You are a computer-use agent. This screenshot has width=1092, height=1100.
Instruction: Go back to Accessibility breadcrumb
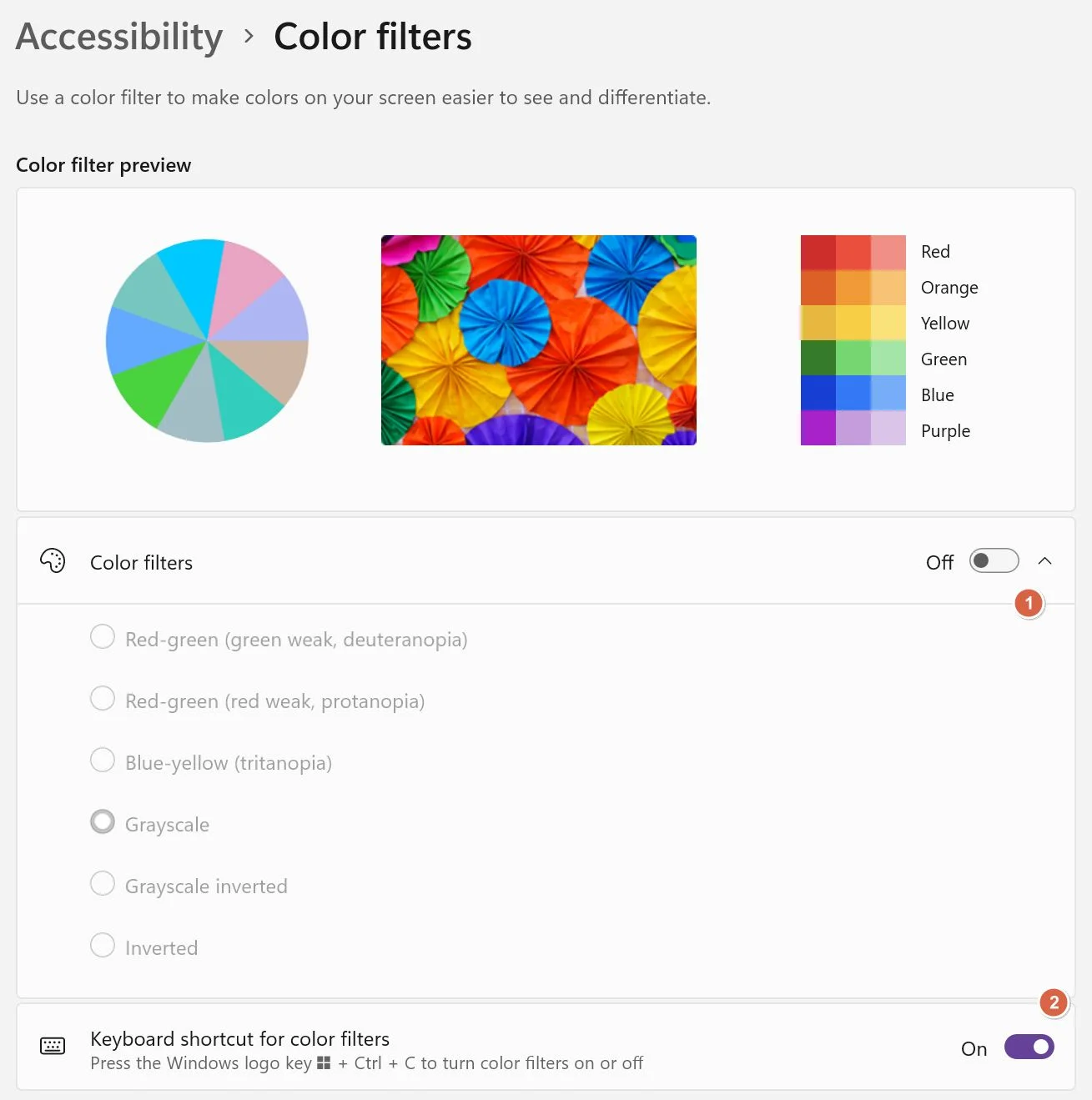(119, 37)
